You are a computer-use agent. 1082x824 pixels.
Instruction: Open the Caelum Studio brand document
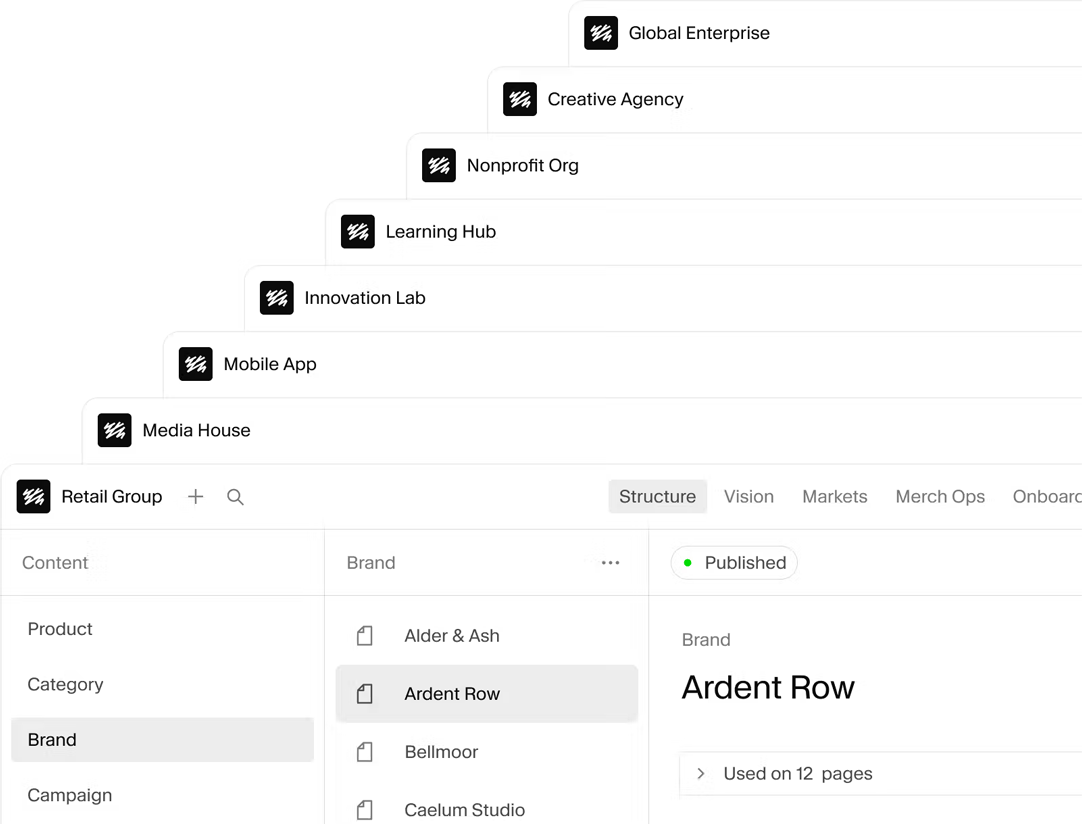(x=486, y=810)
